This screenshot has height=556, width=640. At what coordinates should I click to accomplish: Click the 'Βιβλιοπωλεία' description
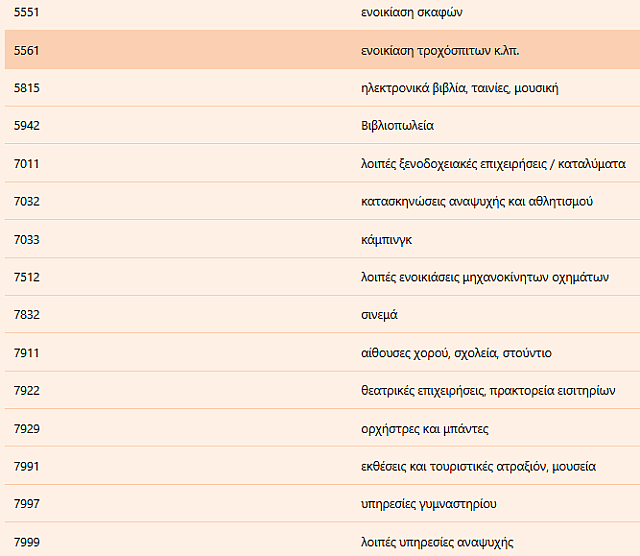(397, 126)
